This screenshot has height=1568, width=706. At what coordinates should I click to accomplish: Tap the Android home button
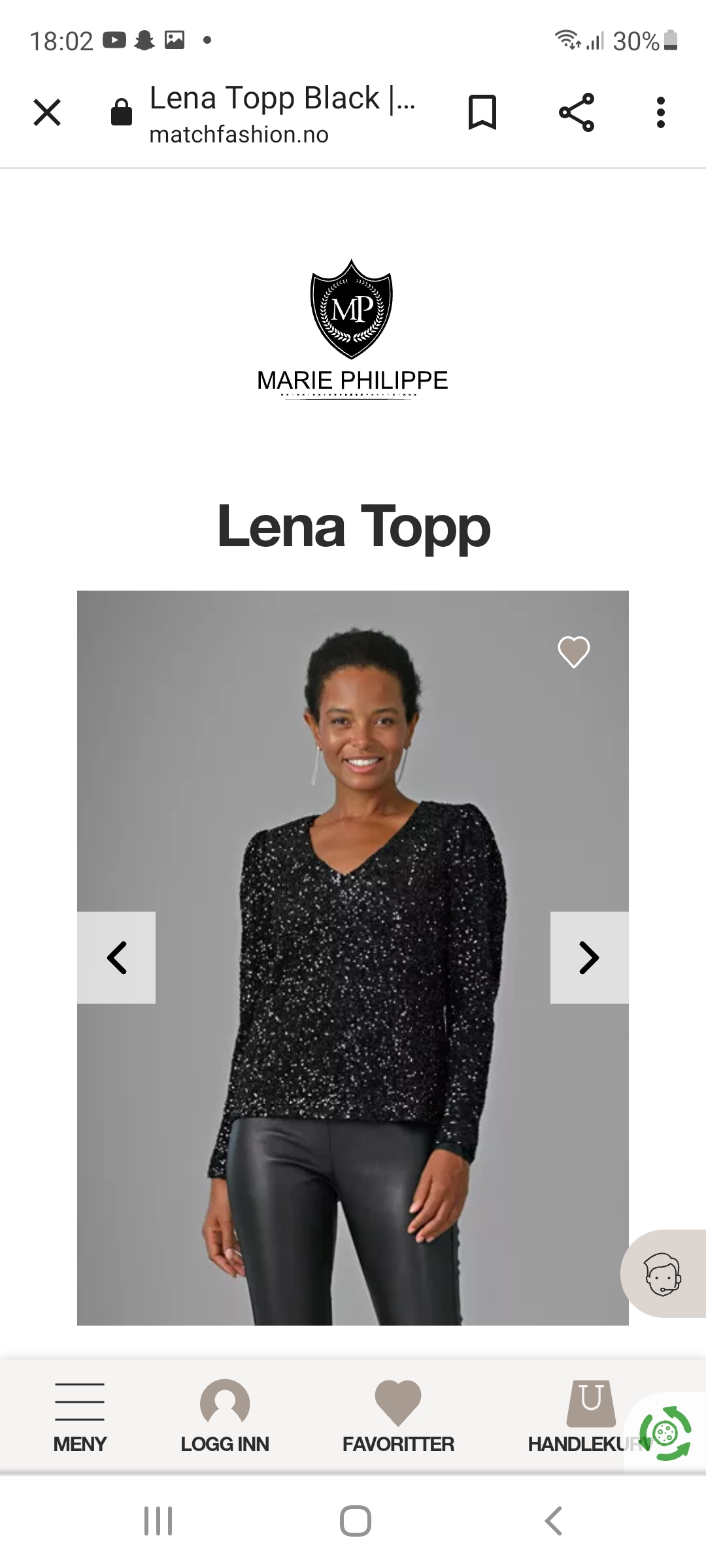(x=356, y=1521)
